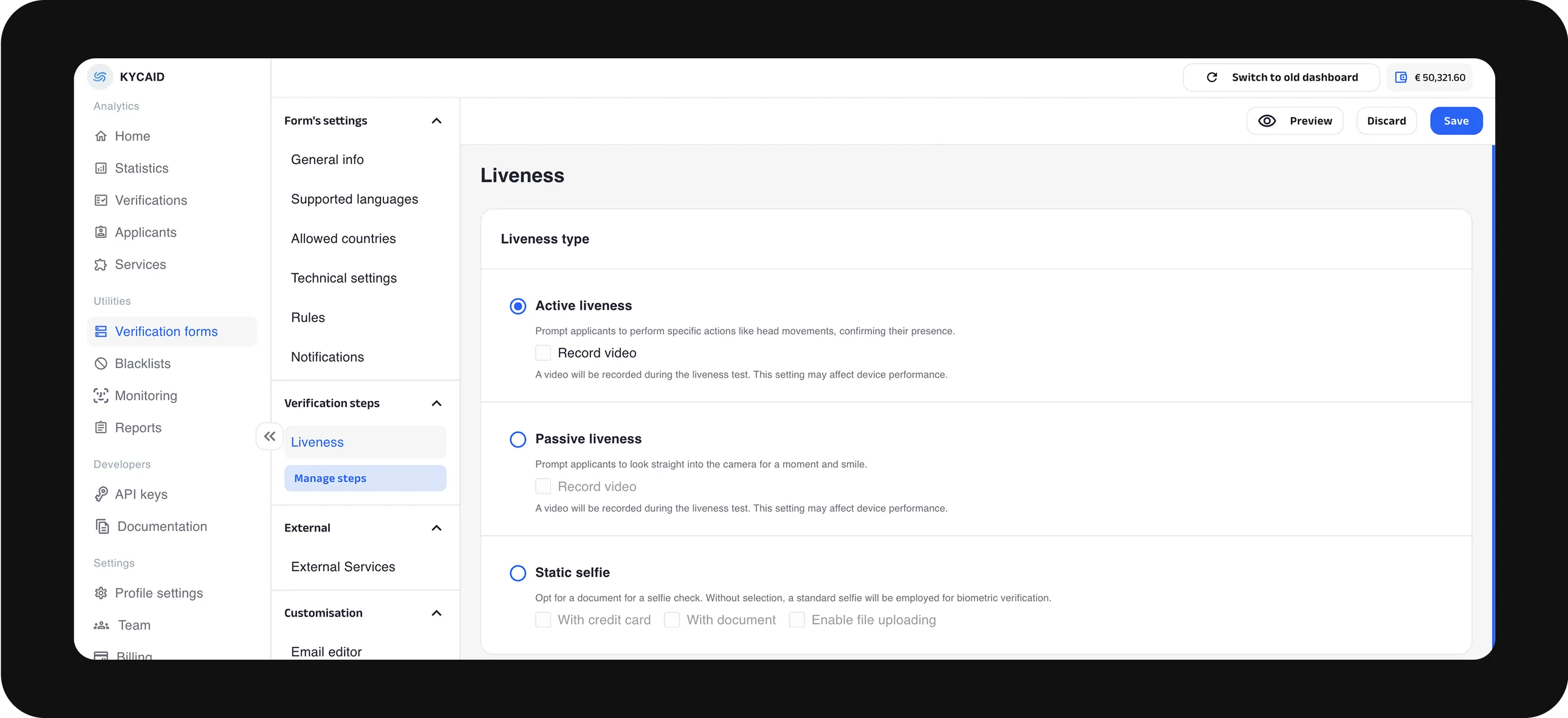
Task: Open the Technical settings menu item
Action: pyautogui.click(x=344, y=278)
